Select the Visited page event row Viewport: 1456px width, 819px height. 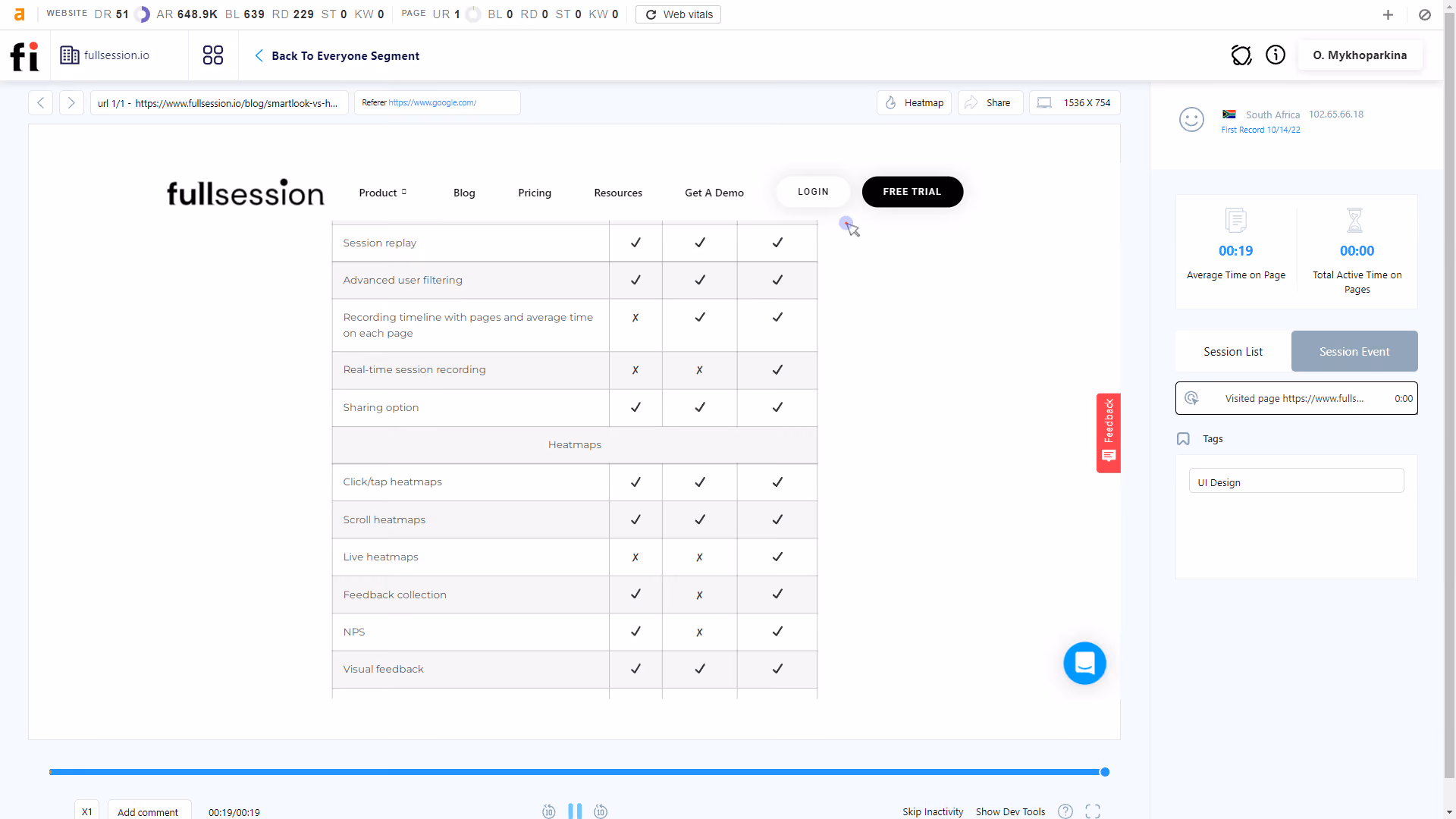pos(1297,398)
